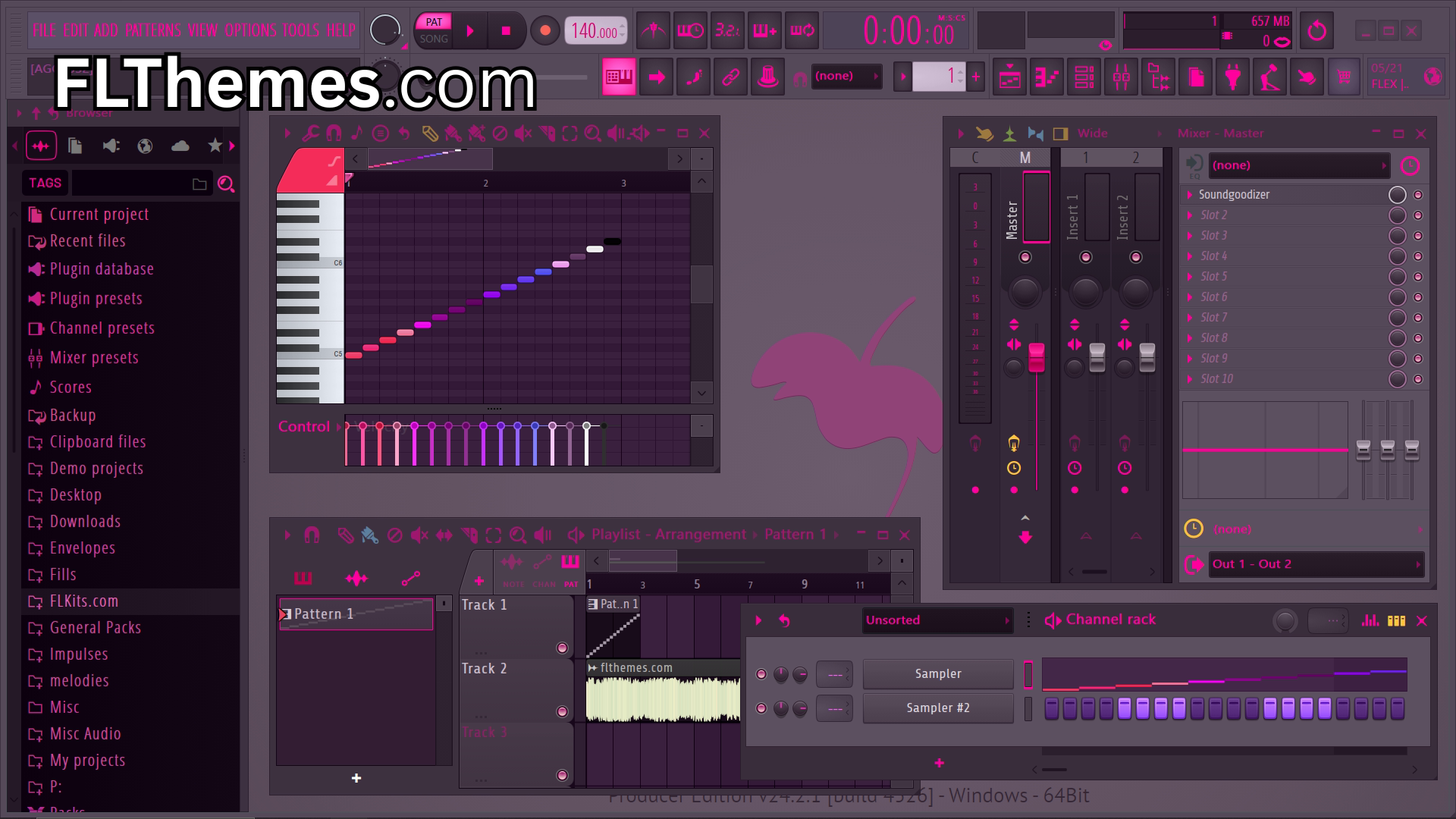
Task: Click the C6 piano key label
Action: tap(337, 262)
